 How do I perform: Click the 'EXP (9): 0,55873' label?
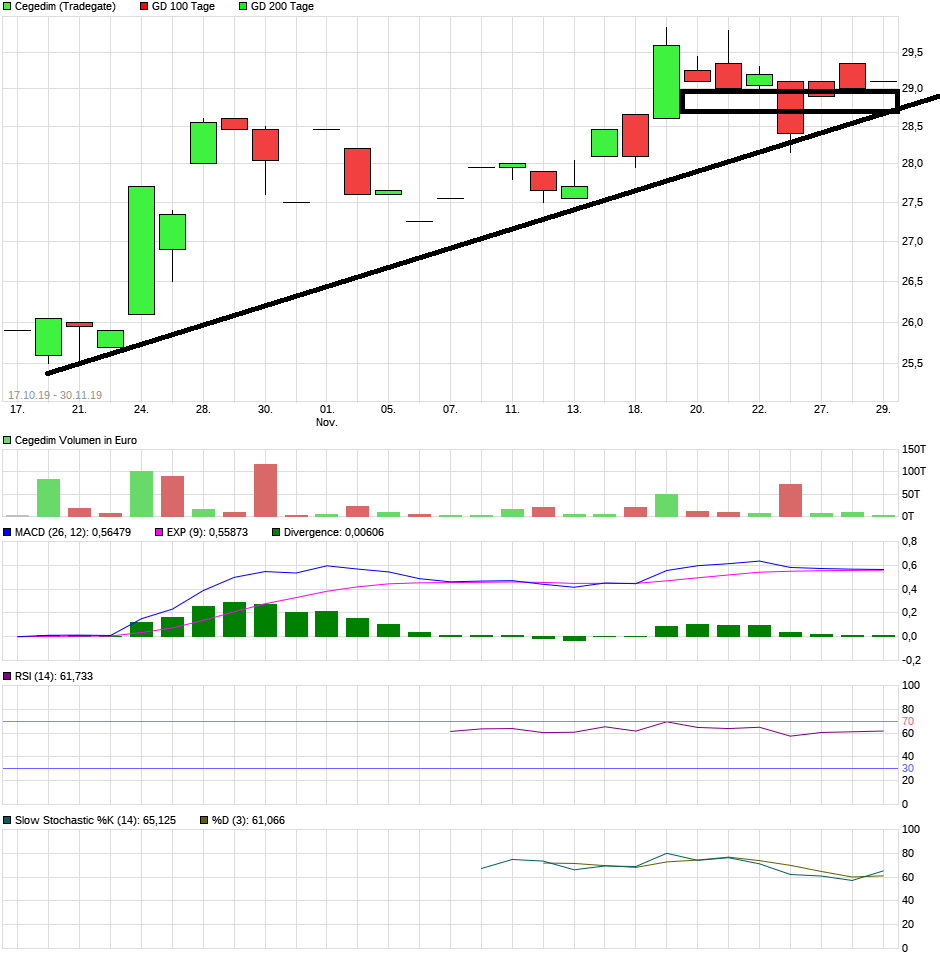[207, 532]
